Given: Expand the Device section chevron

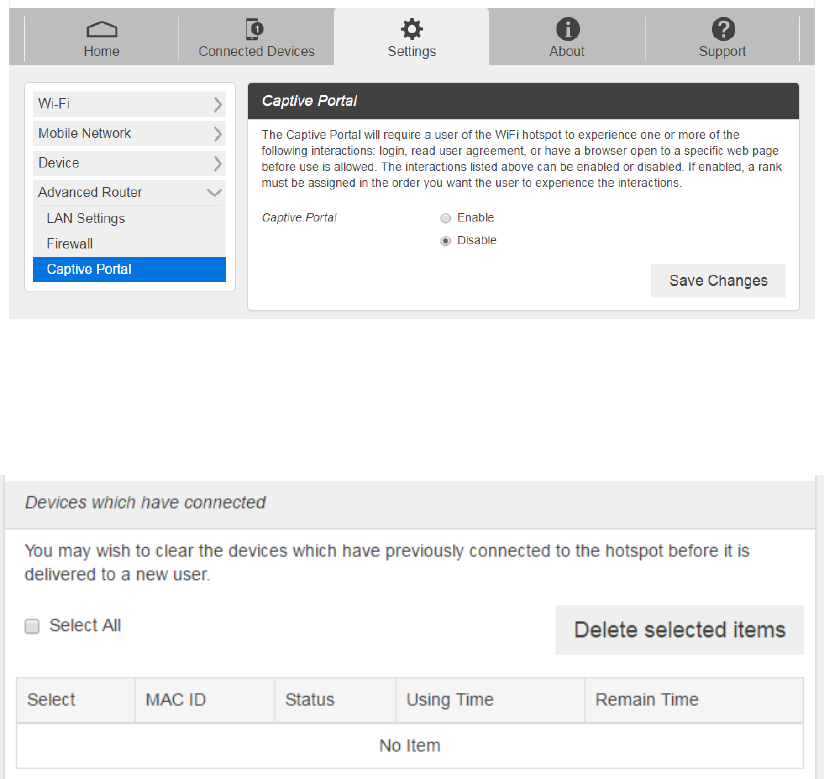Looking at the screenshot, I should point(217,163).
